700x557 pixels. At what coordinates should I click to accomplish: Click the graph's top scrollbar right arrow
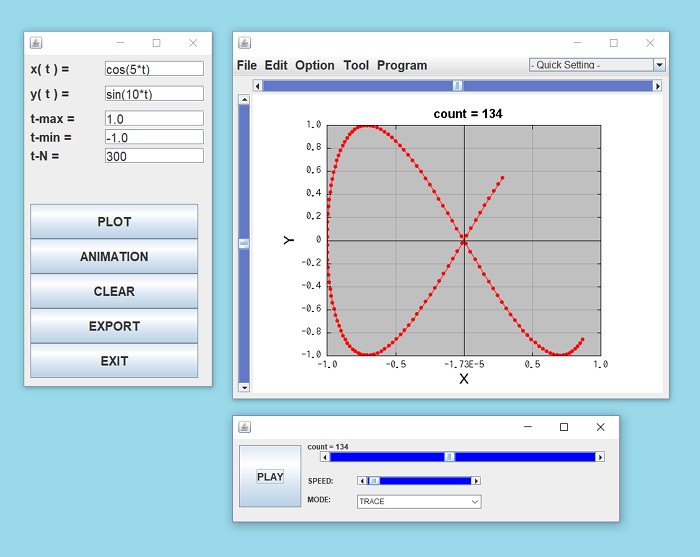657,86
